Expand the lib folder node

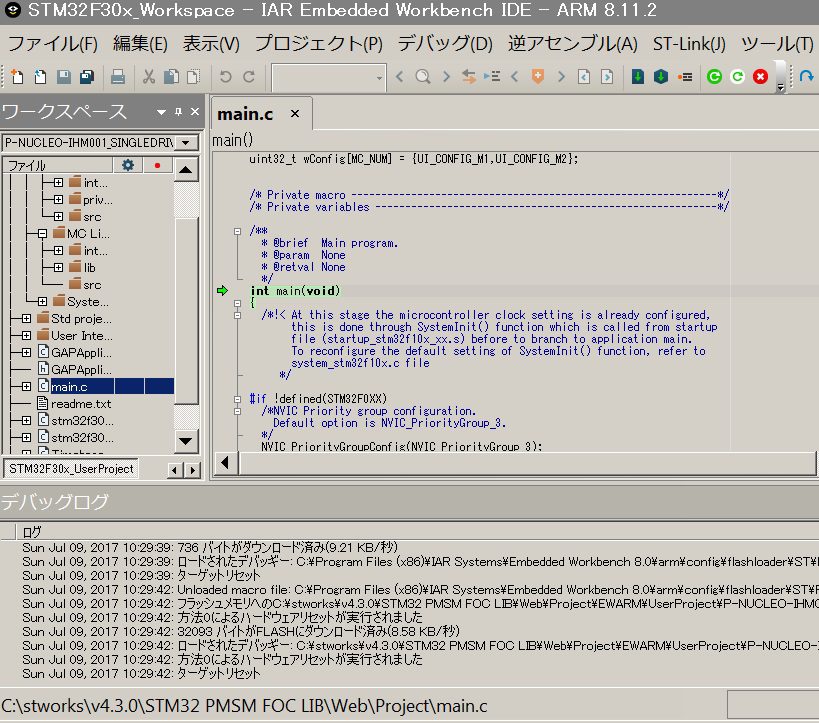click(58, 267)
